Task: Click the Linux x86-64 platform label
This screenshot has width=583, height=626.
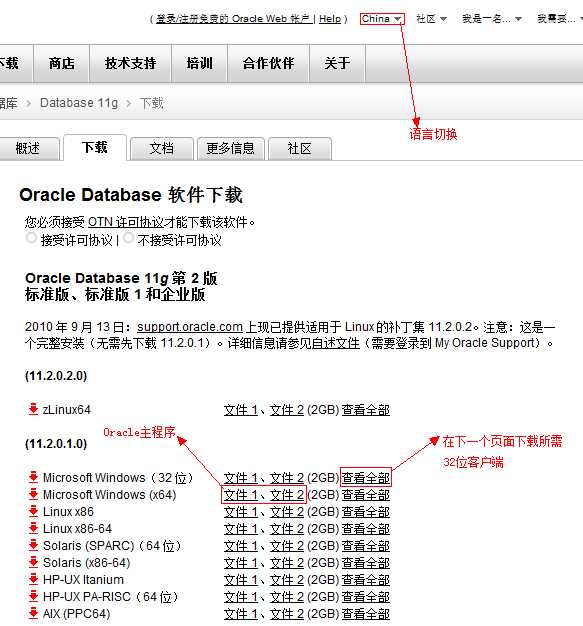Action: [77, 529]
